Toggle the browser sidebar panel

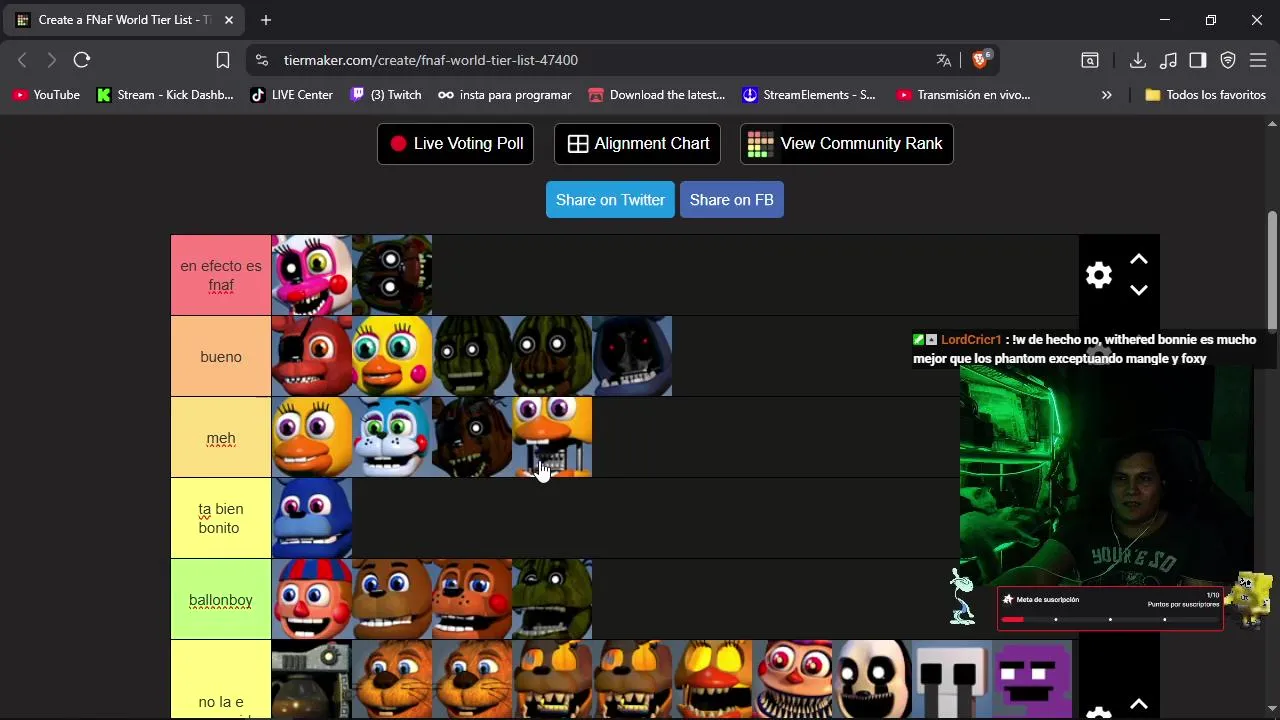click(x=1198, y=60)
